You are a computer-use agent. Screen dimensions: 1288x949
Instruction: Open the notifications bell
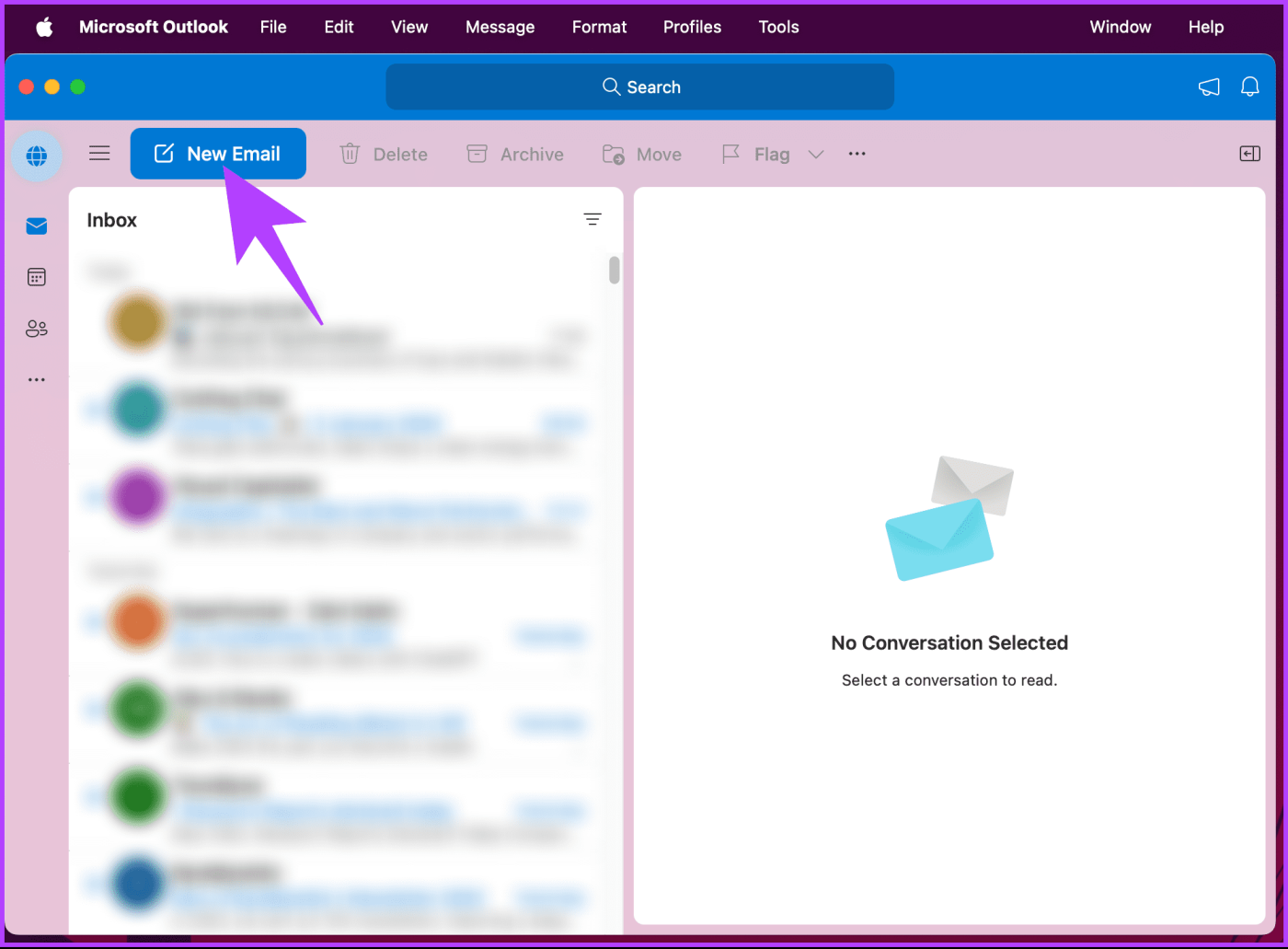[x=1250, y=87]
